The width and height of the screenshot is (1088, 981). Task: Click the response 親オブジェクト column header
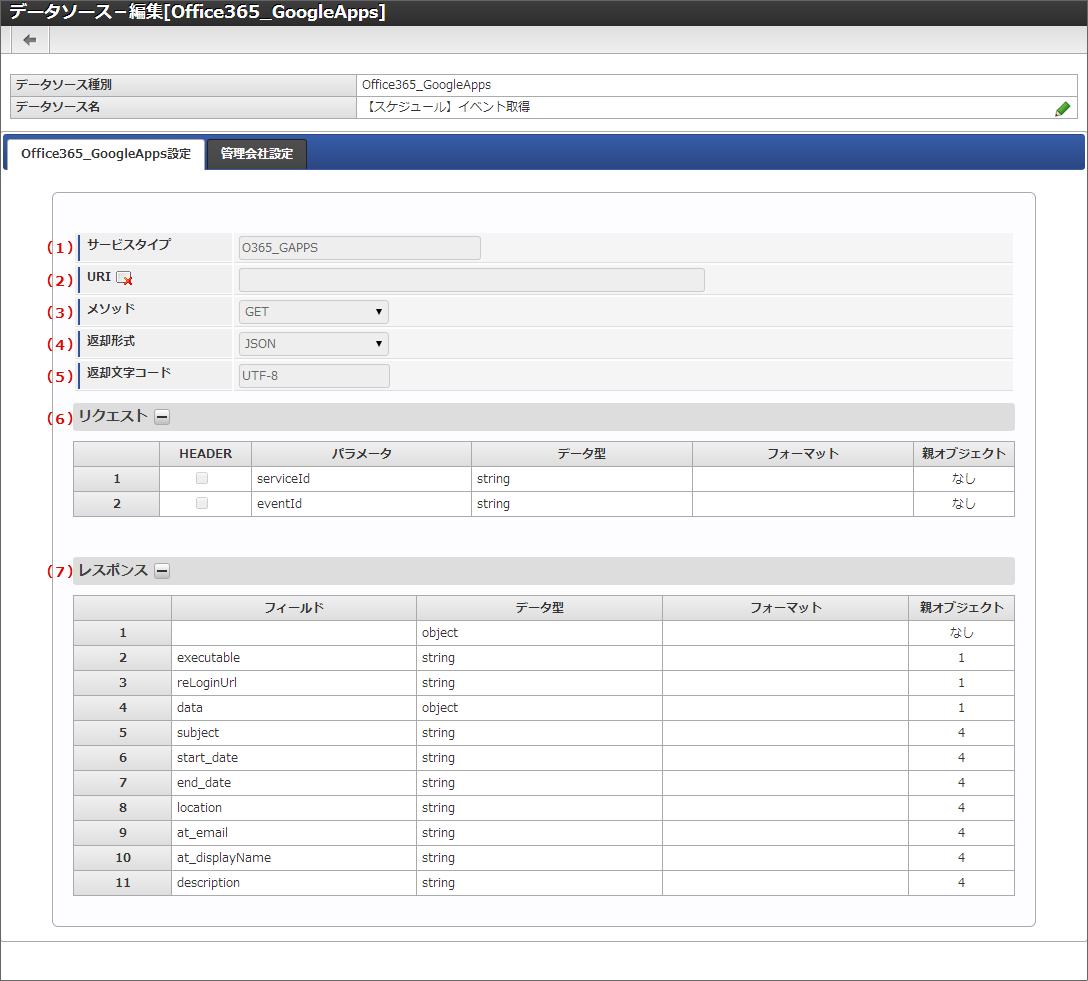coord(961,608)
